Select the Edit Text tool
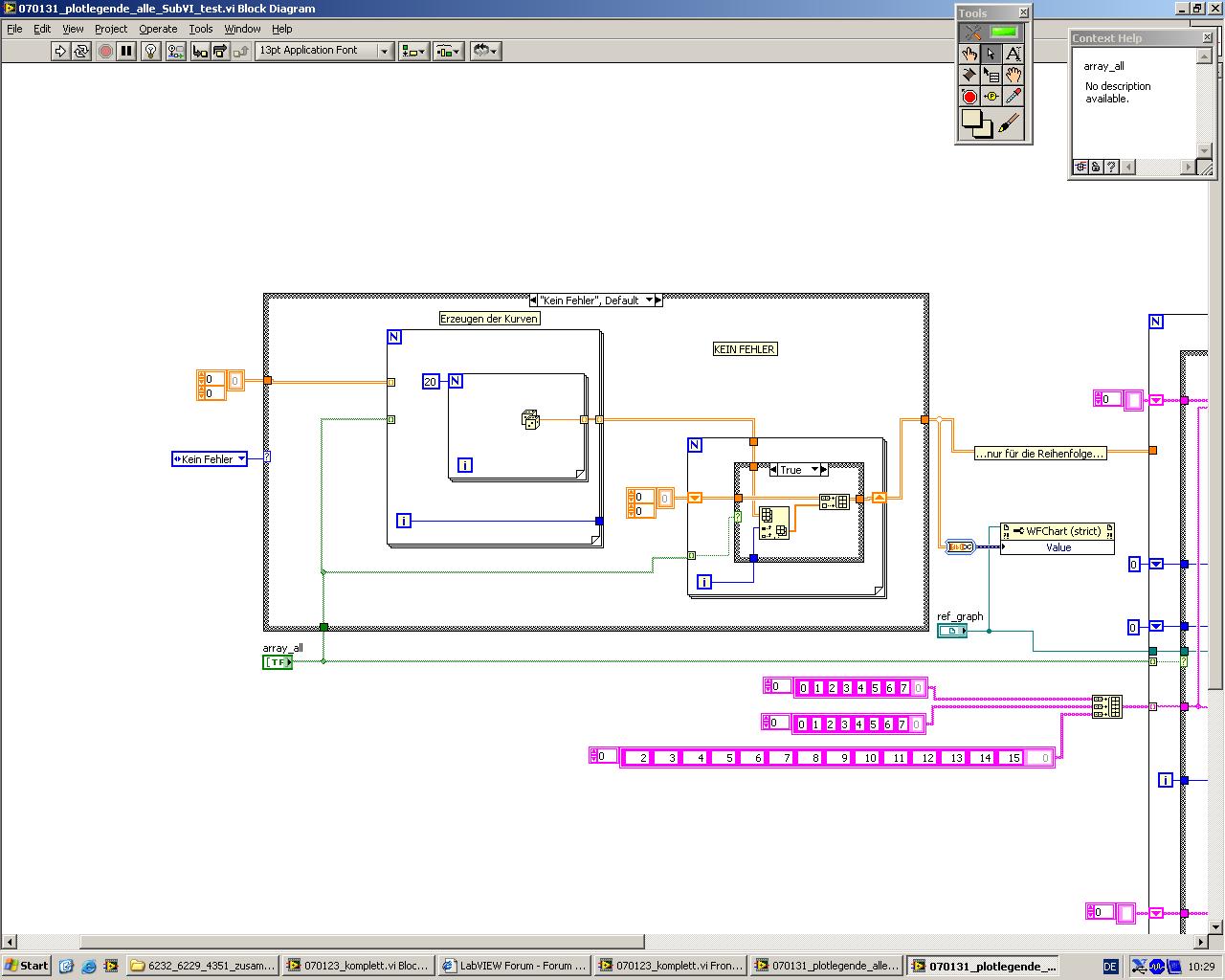1225x980 pixels. point(1013,55)
